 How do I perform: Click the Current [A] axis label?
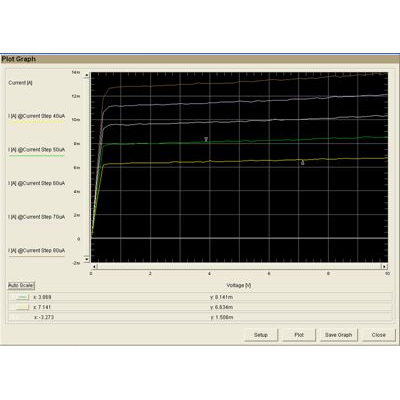[x=20, y=83]
